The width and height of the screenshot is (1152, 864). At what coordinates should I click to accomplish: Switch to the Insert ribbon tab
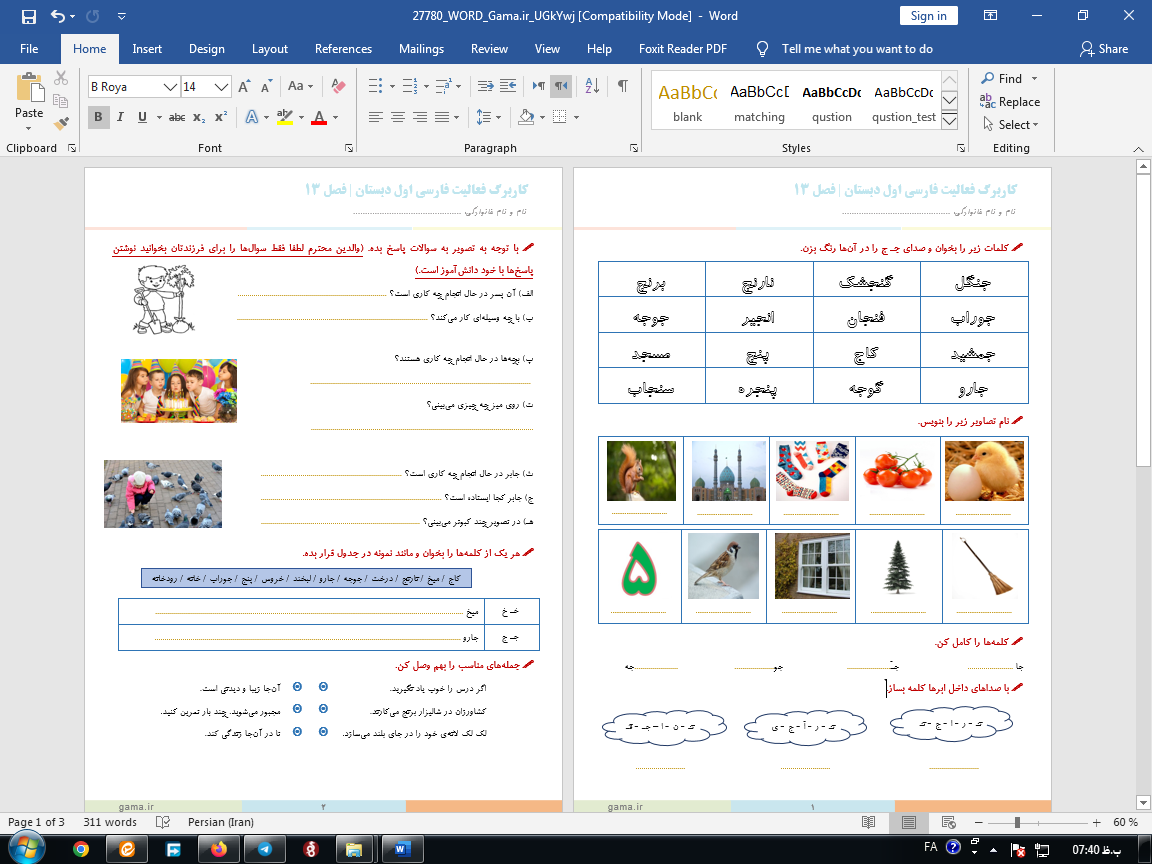[x=147, y=48]
